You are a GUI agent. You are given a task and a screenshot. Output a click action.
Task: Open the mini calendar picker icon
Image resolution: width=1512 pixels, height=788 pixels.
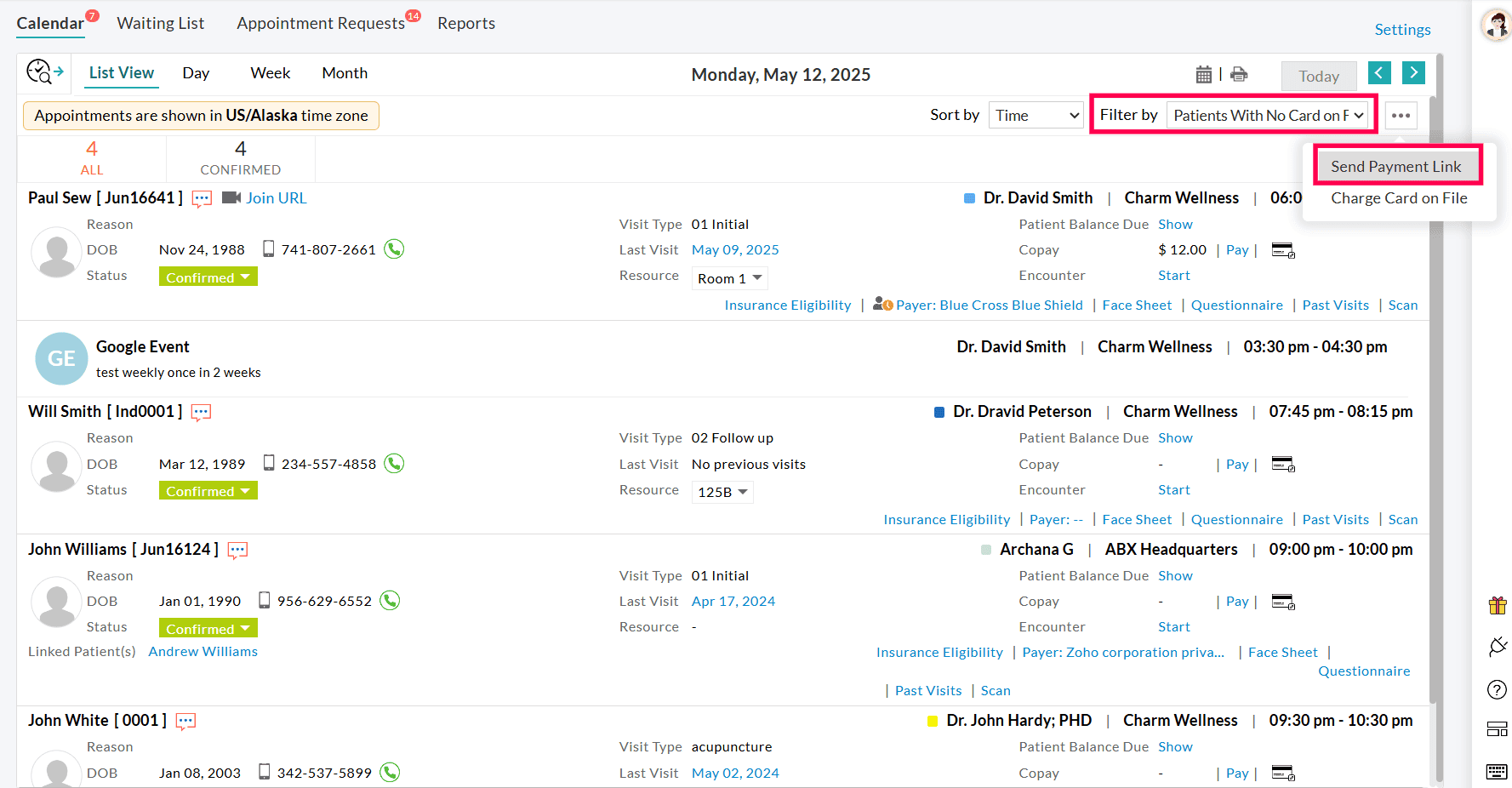[1204, 74]
